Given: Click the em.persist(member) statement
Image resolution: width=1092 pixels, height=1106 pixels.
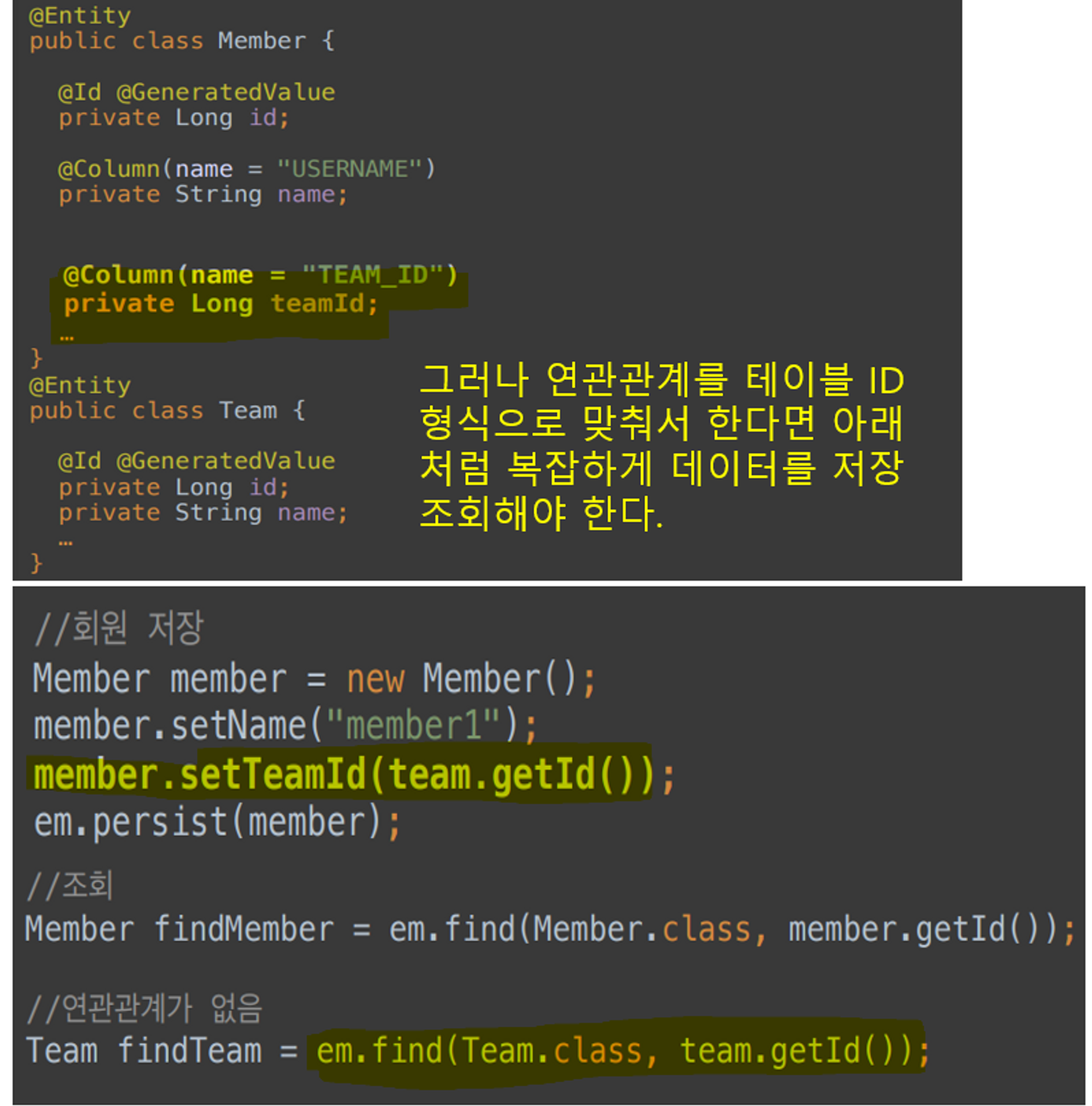Looking at the screenshot, I should 217,822.
